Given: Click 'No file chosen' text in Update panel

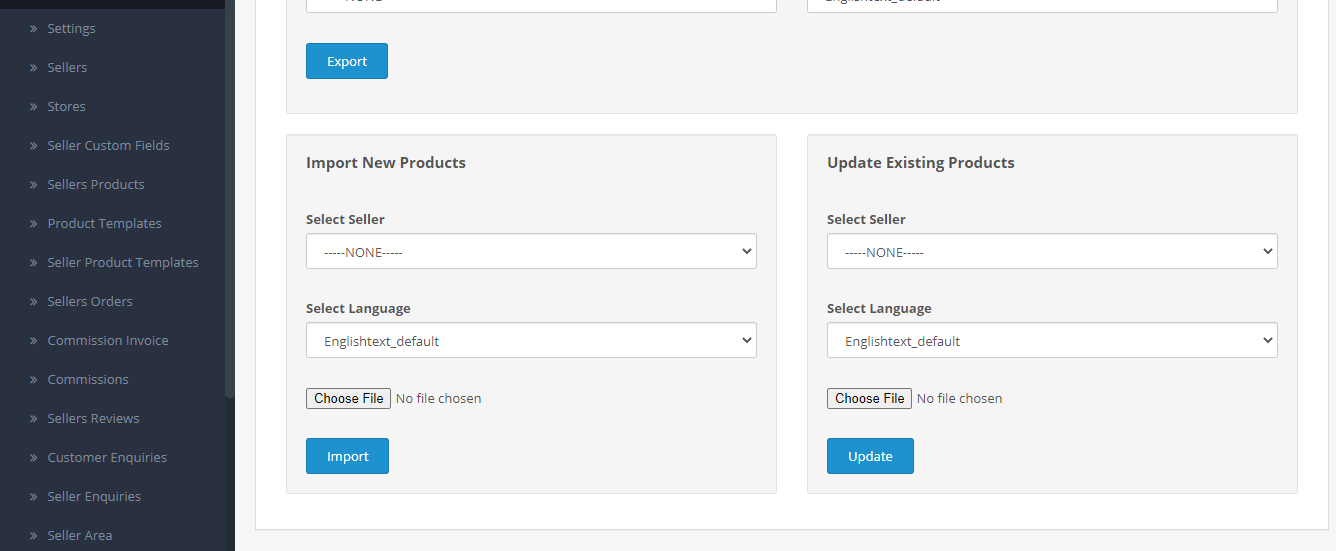Looking at the screenshot, I should coord(959,398).
